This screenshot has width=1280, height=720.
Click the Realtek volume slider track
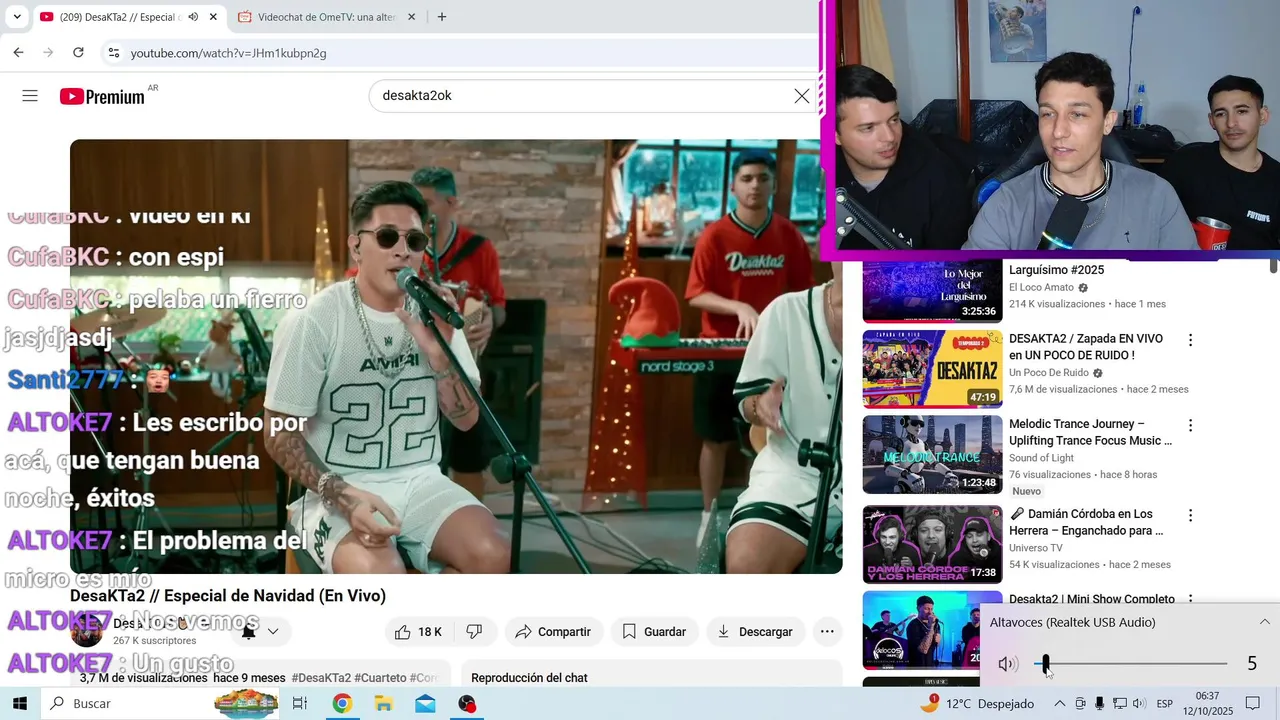[1130, 663]
